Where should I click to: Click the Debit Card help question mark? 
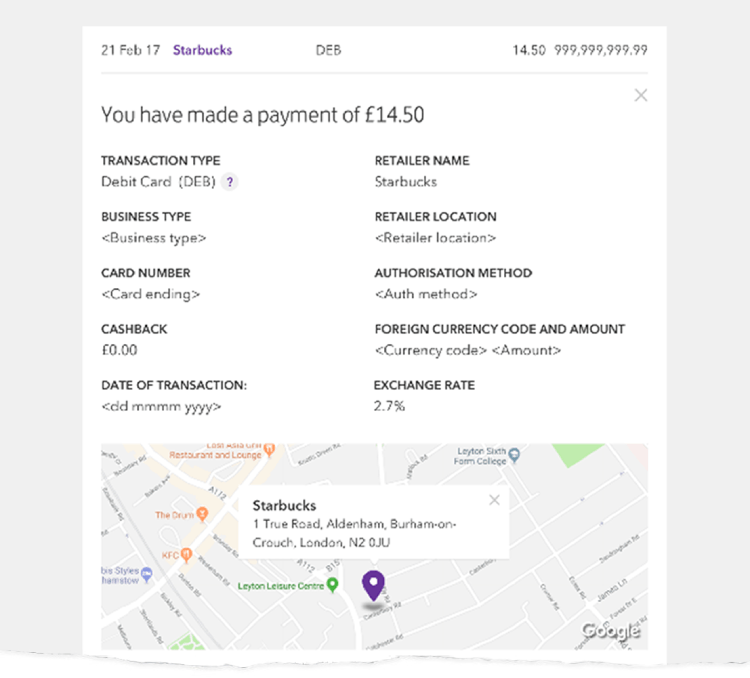tap(230, 182)
